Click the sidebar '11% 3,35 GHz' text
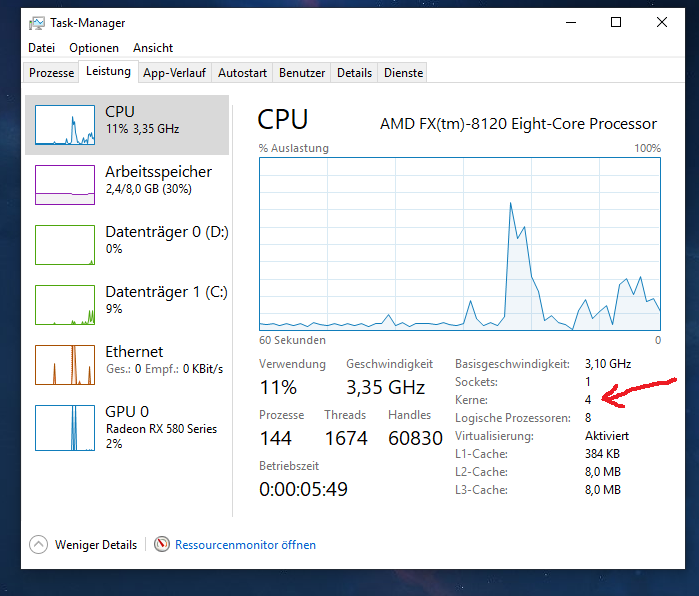The width and height of the screenshot is (699, 596). [142, 129]
